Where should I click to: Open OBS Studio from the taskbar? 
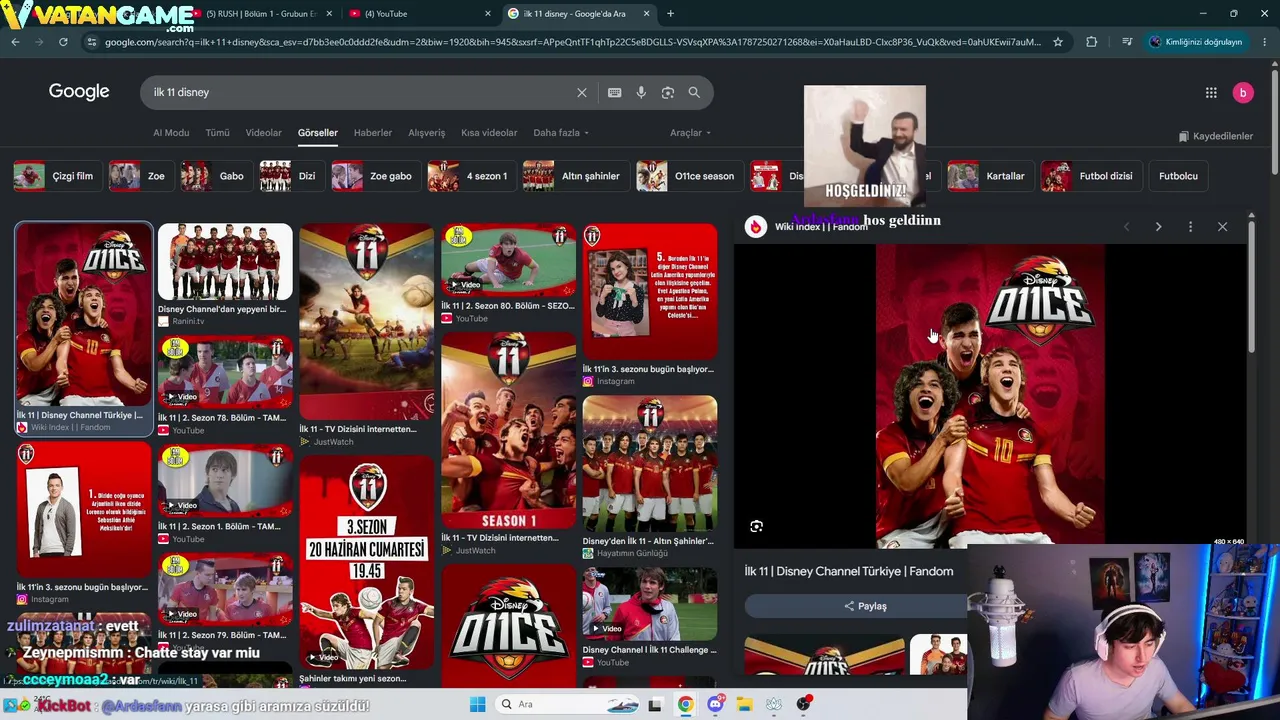tap(804, 704)
